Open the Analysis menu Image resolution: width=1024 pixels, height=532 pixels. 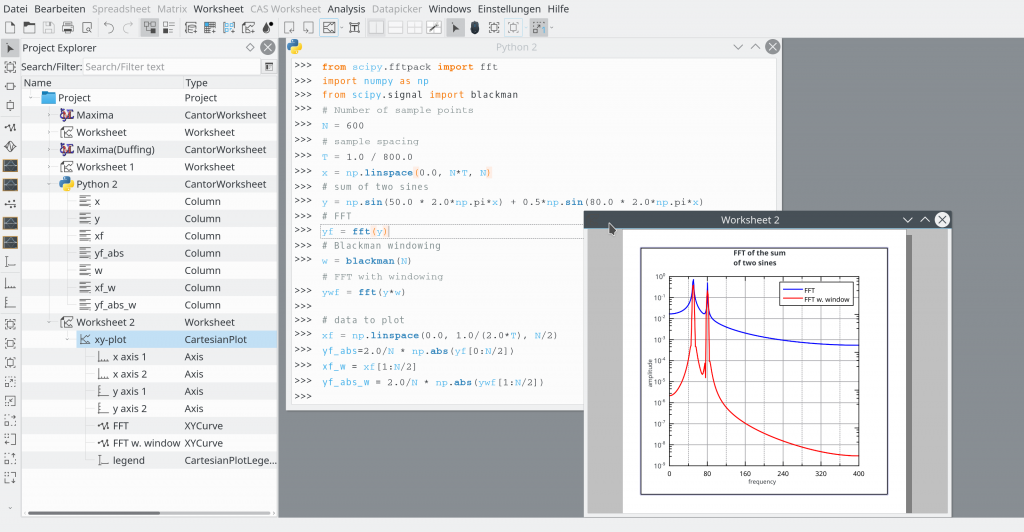(x=346, y=9)
